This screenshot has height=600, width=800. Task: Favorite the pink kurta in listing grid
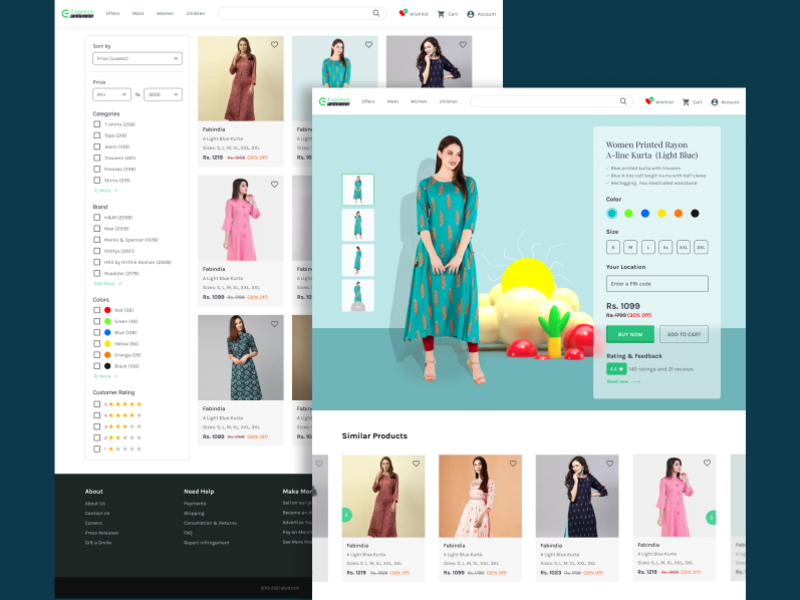click(x=275, y=184)
